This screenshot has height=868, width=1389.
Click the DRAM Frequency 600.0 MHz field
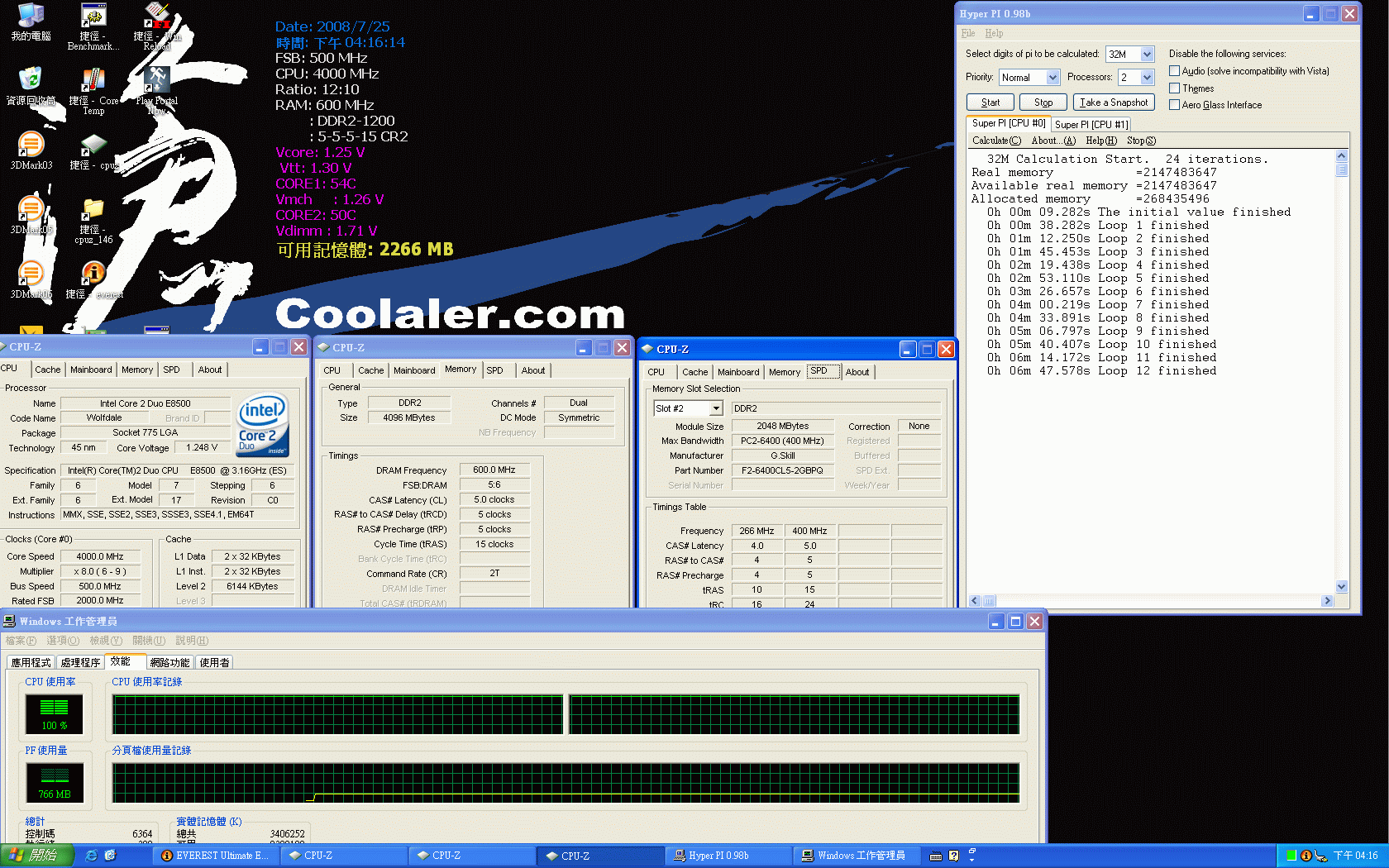tap(494, 470)
